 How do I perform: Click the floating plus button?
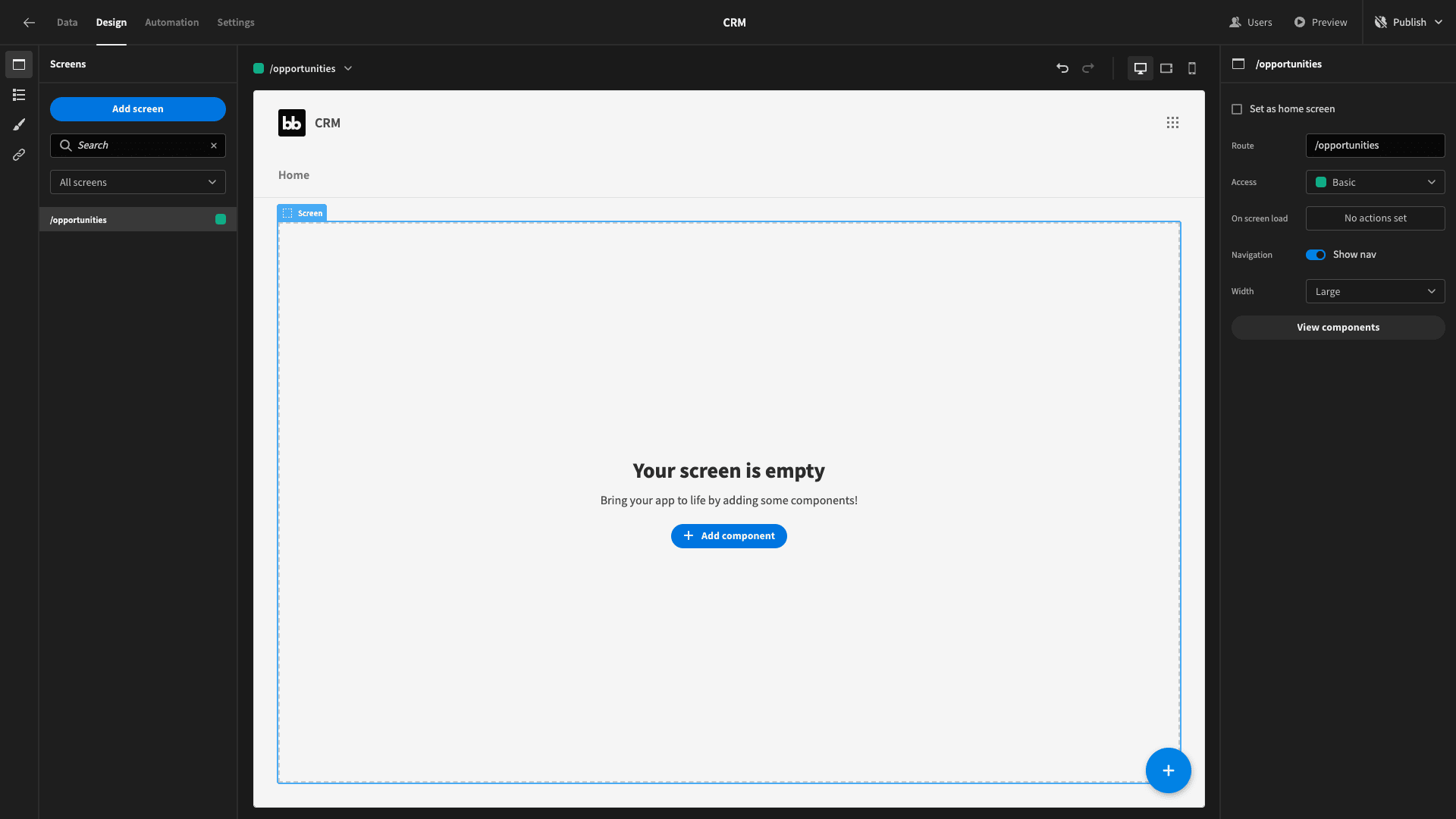click(1168, 770)
